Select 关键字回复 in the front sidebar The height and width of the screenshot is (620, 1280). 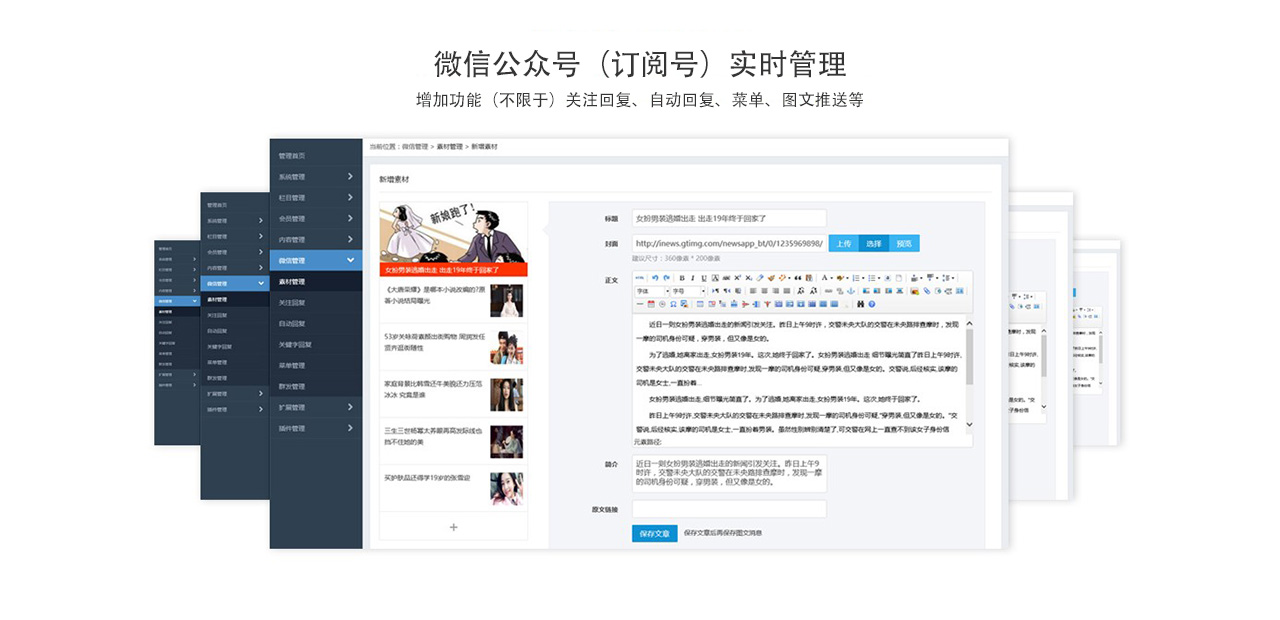click(x=316, y=345)
